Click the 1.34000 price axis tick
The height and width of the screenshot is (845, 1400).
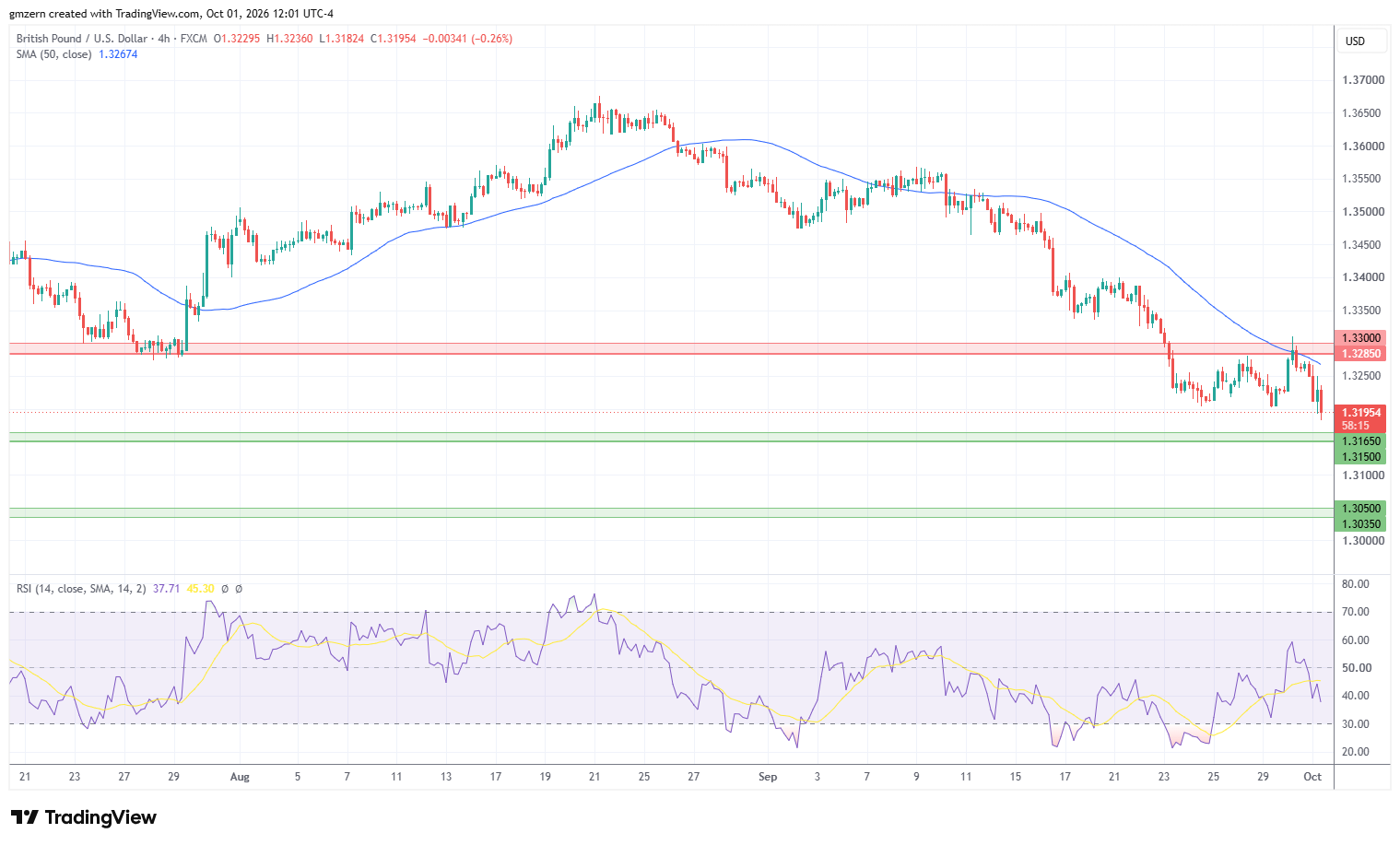click(1362, 277)
